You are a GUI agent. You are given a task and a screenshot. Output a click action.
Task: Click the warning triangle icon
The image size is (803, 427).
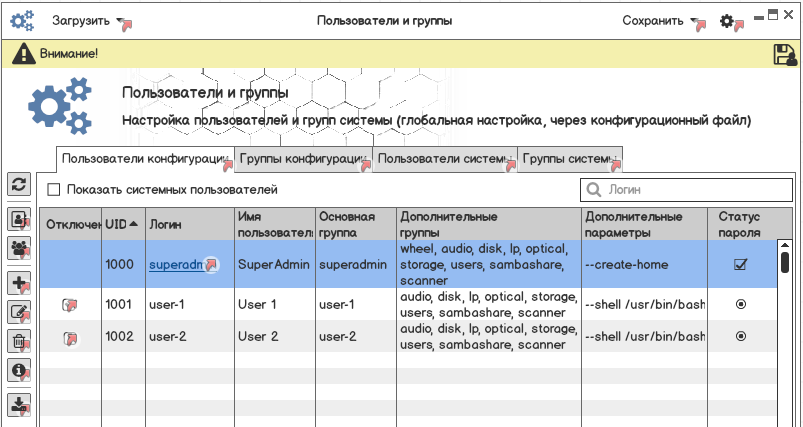[24, 54]
